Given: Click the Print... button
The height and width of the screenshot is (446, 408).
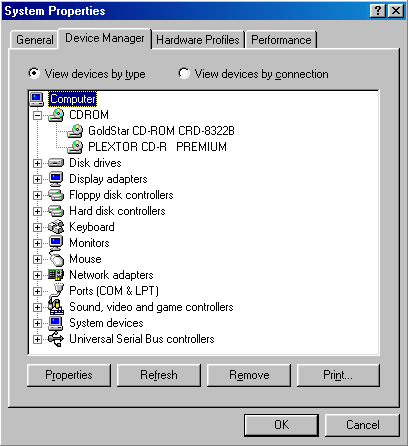Looking at the screenshot, I should pos(338,375).
